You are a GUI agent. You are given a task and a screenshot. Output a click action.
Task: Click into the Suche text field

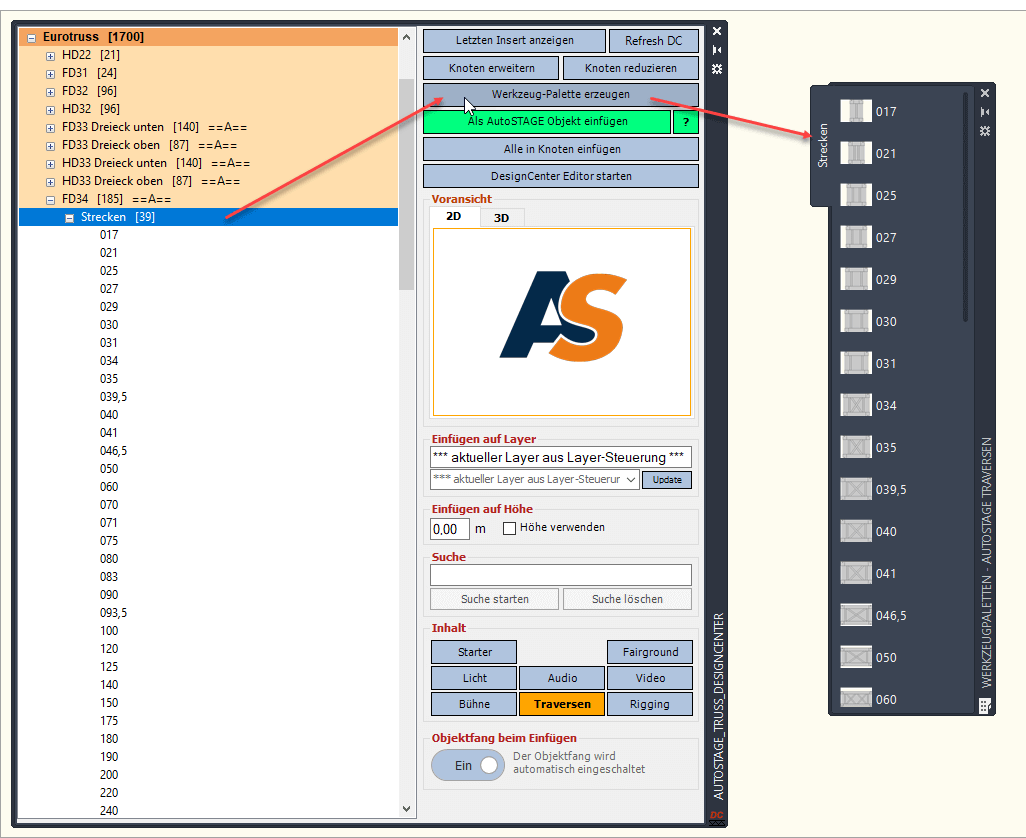561,574
